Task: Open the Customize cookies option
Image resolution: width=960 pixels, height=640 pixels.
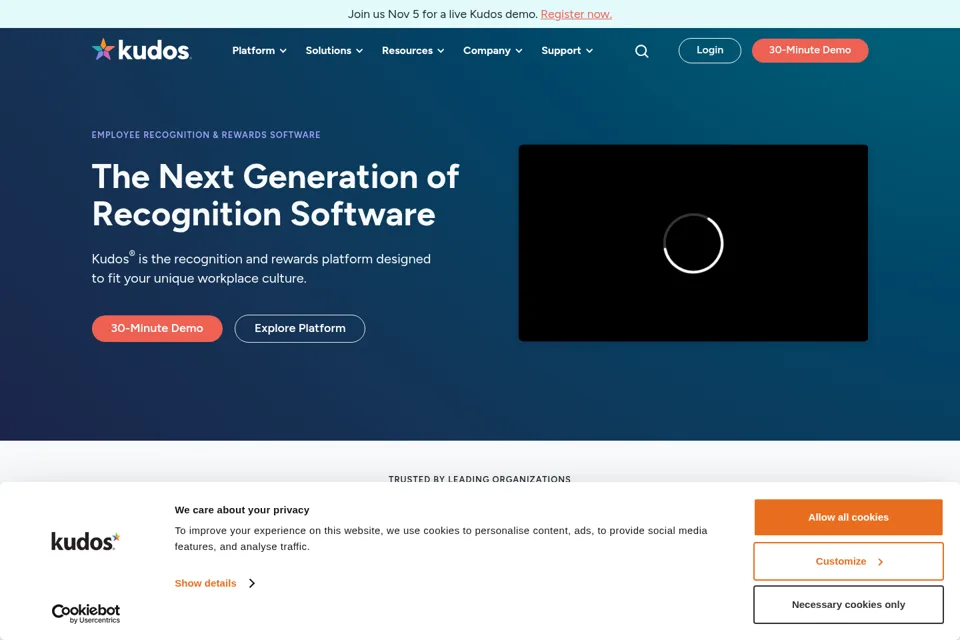Action: (848, 561)
